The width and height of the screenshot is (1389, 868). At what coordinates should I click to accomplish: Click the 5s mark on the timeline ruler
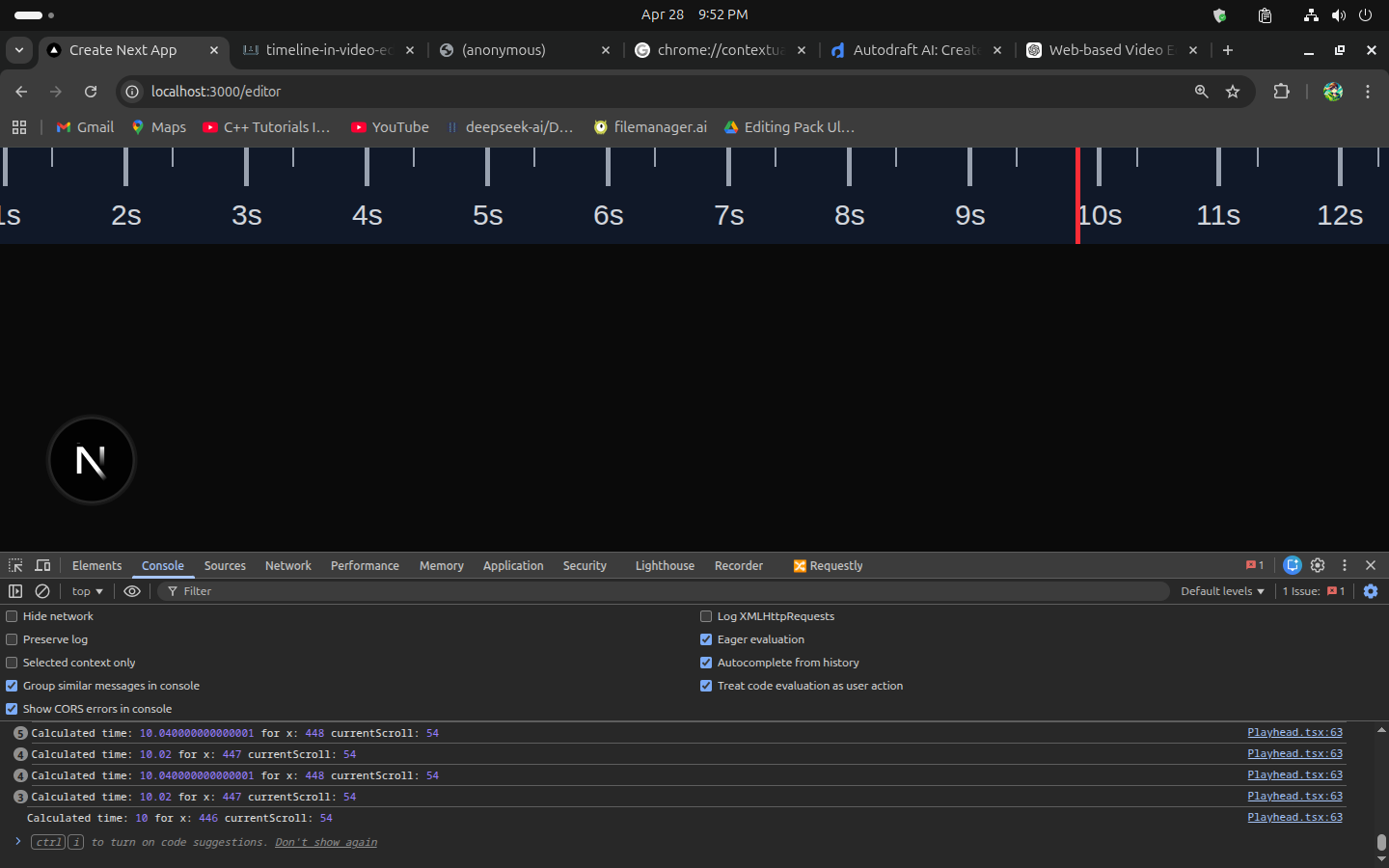coord(487,214)
